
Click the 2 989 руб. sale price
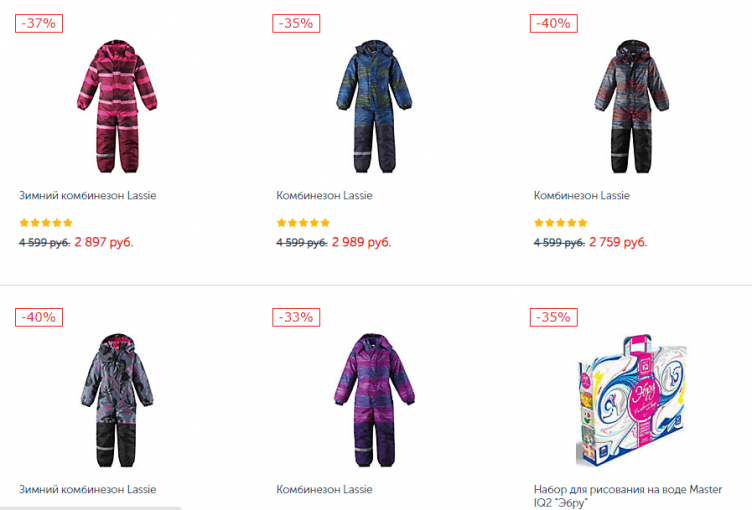click(362, 242)
